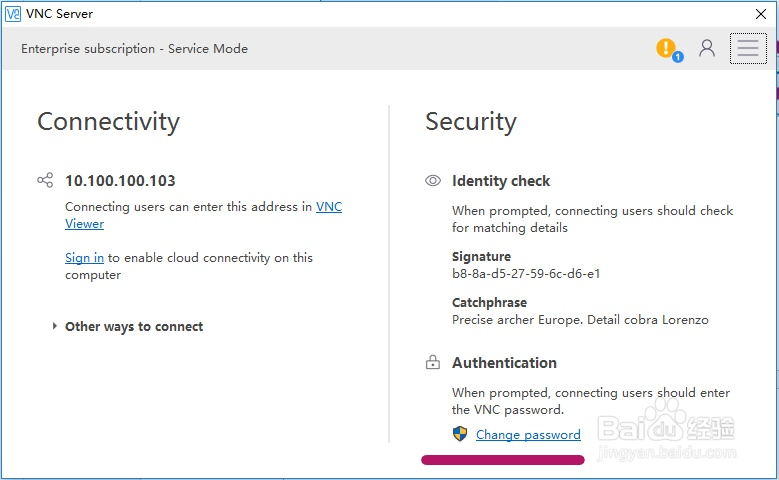Click the share icon beside the IP address
The image size is (779, 480).
[45, 181]
